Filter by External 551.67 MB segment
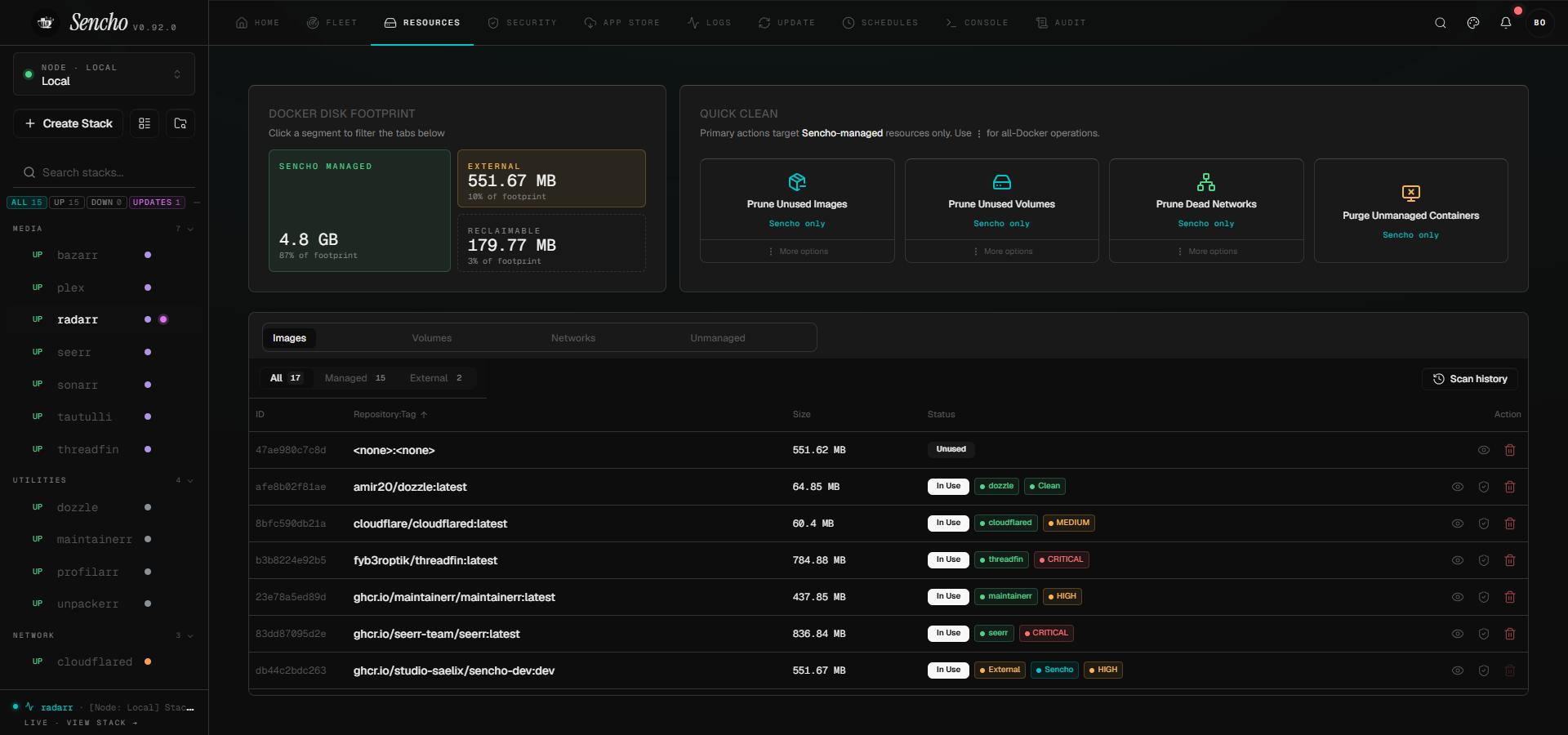 551,178
